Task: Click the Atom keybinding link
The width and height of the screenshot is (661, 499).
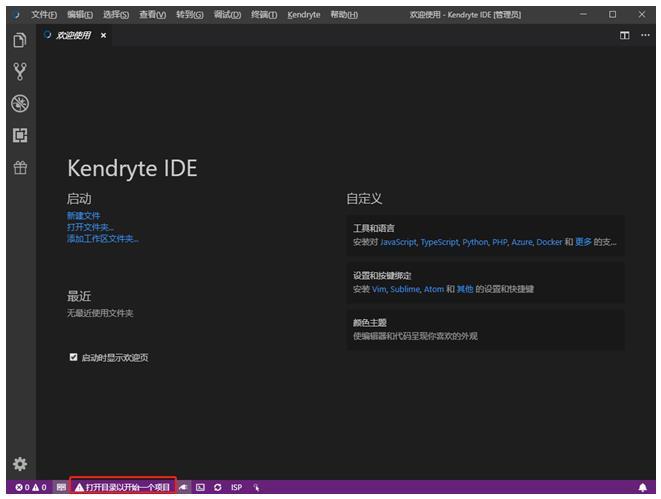Action: (x=434, y=289)
